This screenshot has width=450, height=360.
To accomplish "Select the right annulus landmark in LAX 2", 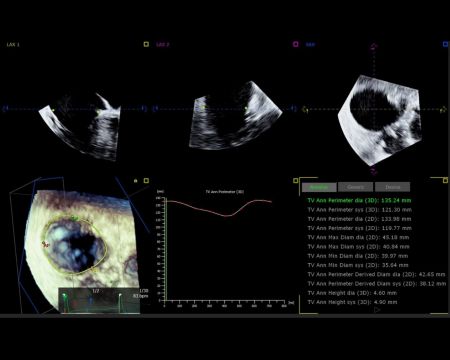I will (246, 108).
